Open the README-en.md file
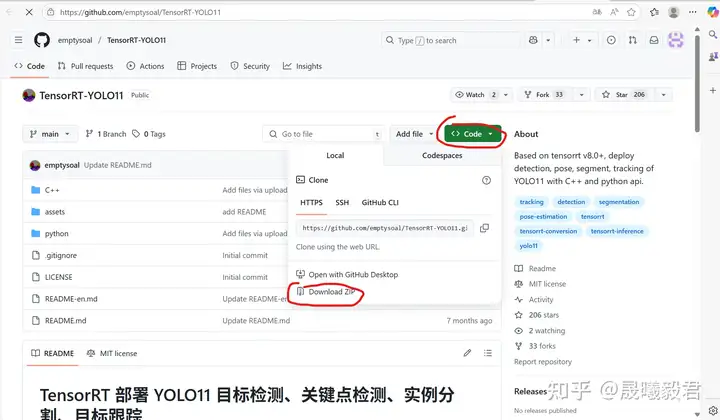Screen dimensions: 720x420 coord(71,299)
